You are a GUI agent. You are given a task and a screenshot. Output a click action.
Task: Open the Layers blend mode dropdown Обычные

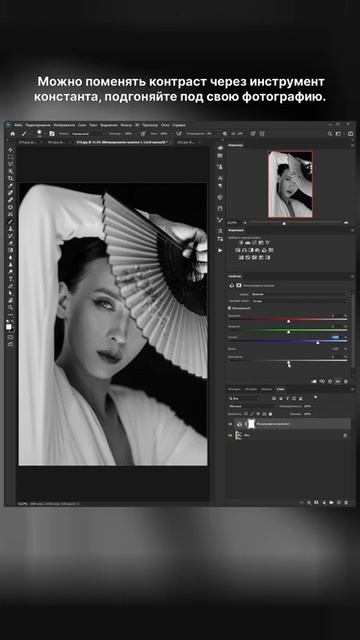[x=252, y=406]
